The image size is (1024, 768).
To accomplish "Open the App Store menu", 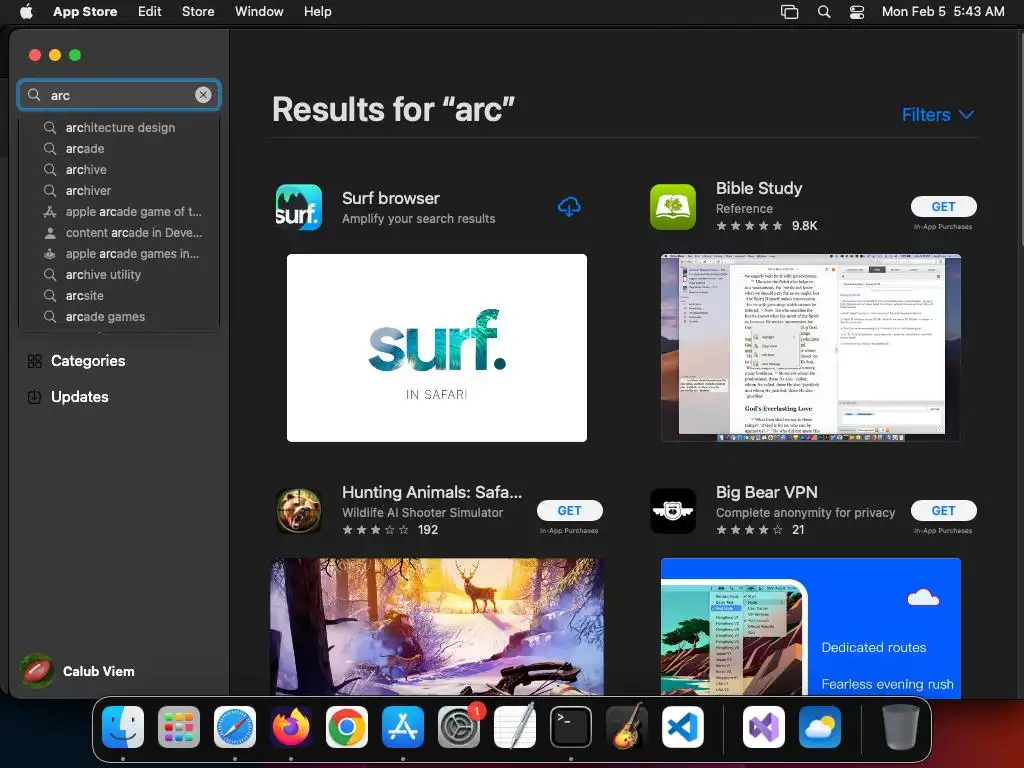I will click(x=85, y=11).
